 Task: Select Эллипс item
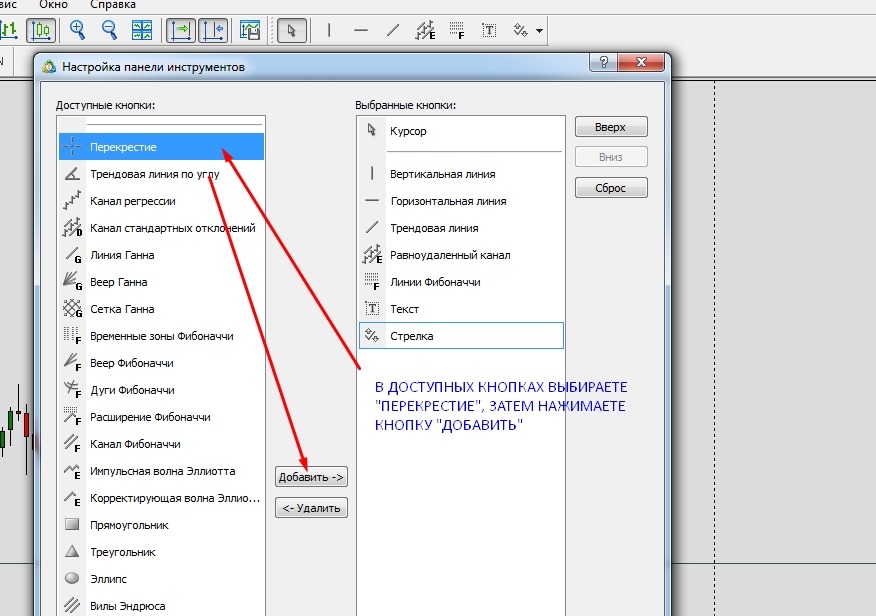161,579
